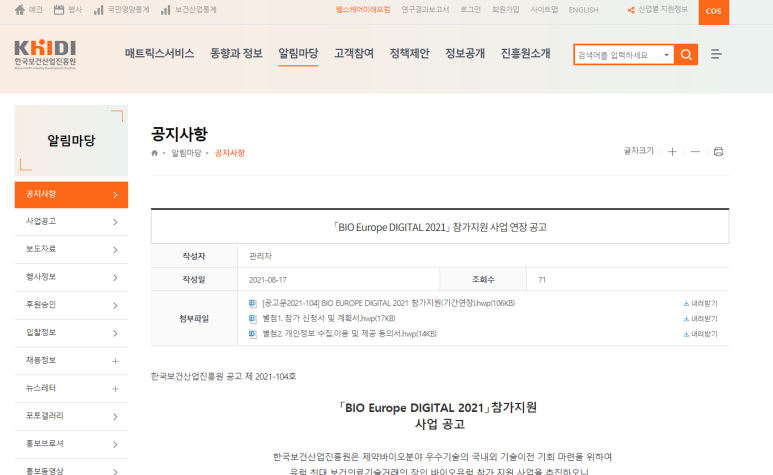
Task: Open the hamburger full menu icon
Action: [x=716, y=54]
